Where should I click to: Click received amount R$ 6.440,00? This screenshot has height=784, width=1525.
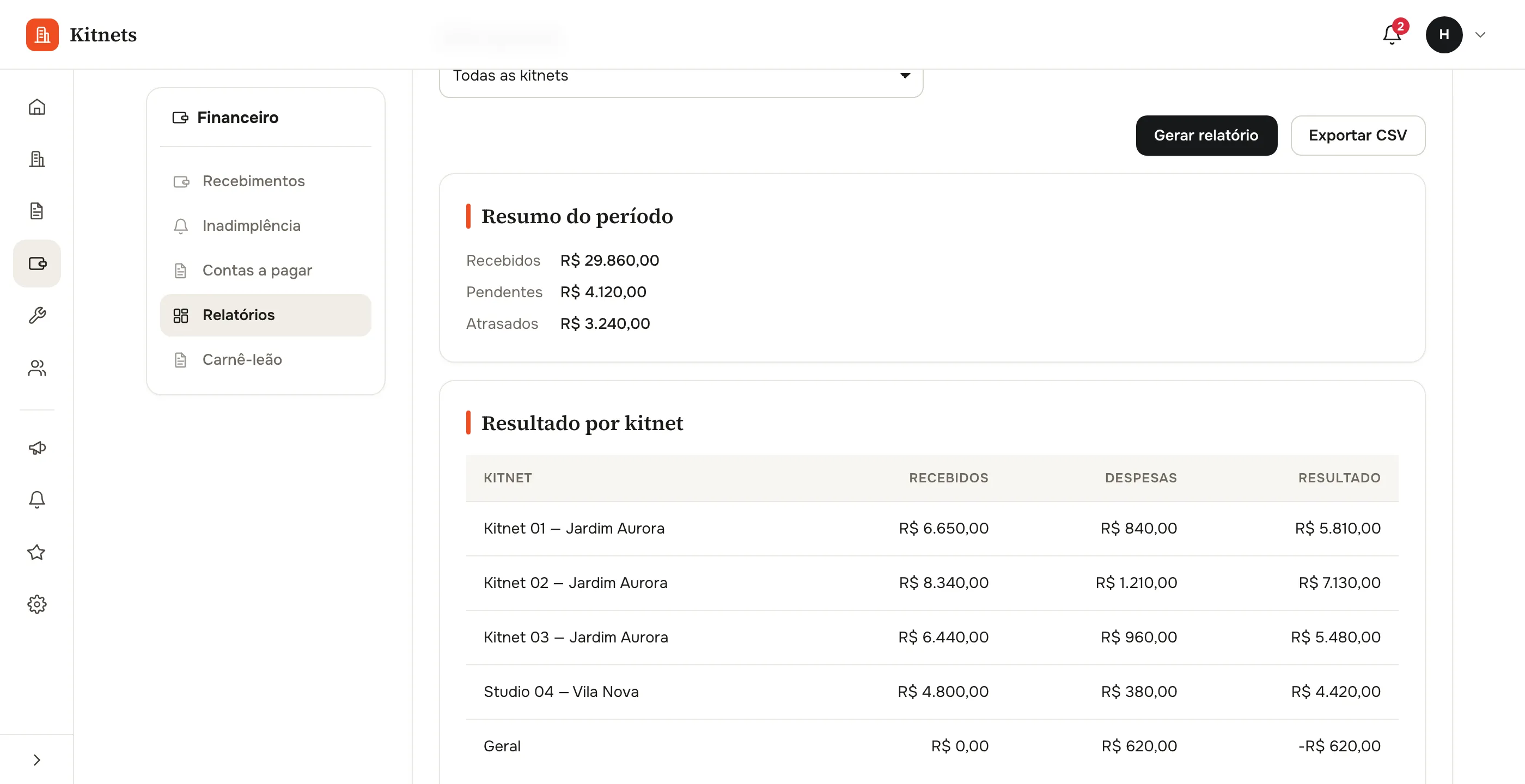[943, 637]
